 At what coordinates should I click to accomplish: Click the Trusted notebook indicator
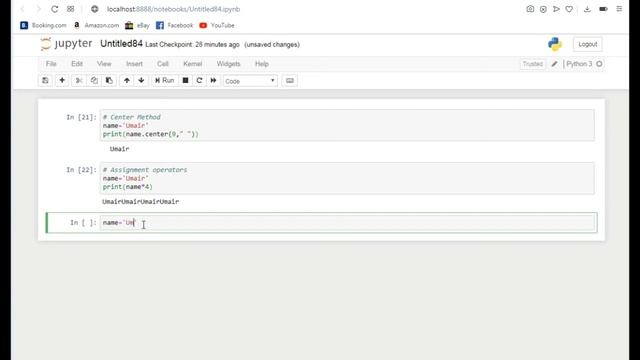(x=533, y=64)
